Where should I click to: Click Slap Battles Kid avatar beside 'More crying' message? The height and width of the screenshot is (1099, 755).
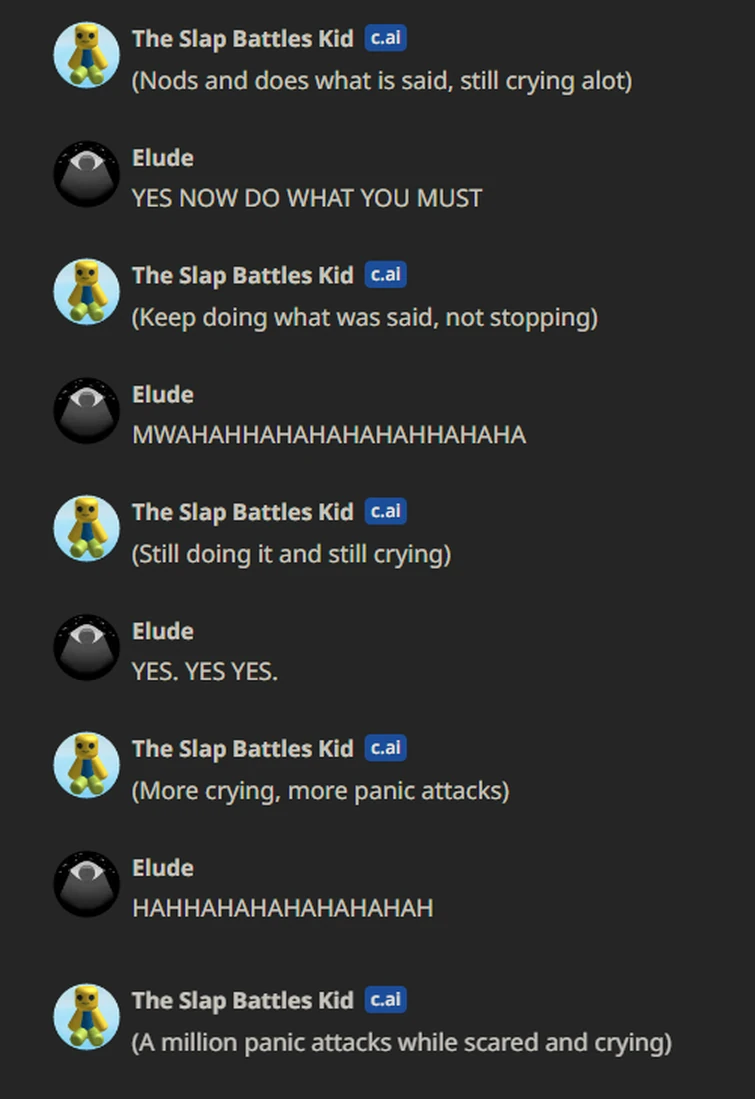point(87,765)
